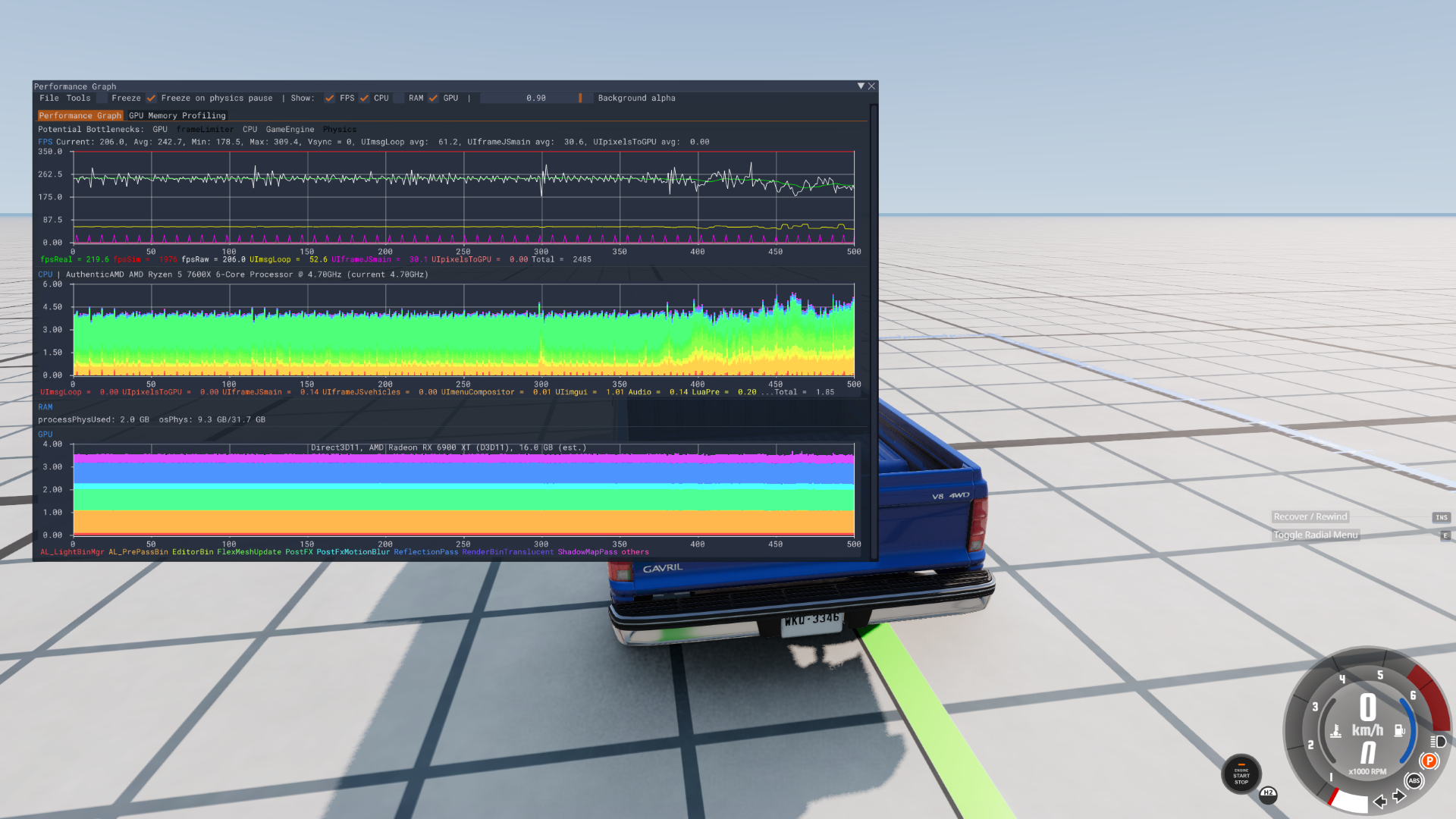Collapse the Performance Graph window triangle
This screenshot has width=1456, height=819.
coord(861,86)
